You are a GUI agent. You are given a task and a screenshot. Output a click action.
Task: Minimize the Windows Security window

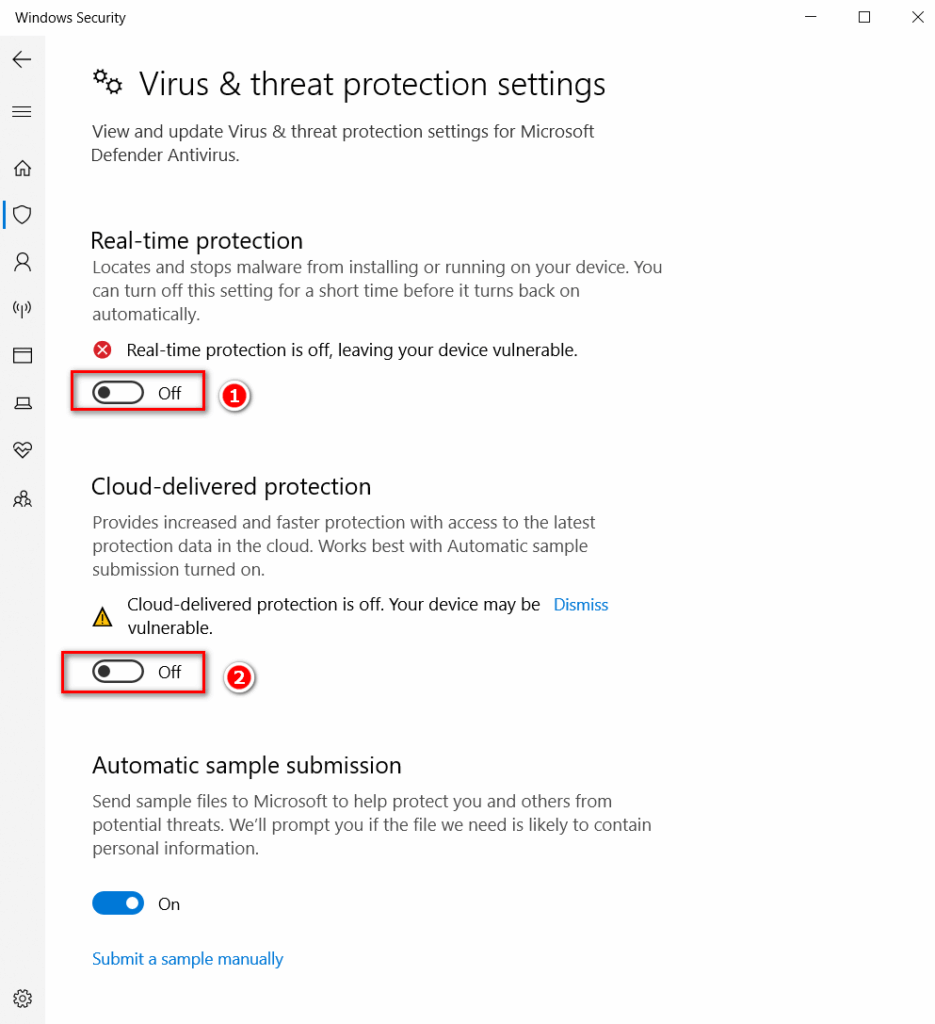(810, 17)
